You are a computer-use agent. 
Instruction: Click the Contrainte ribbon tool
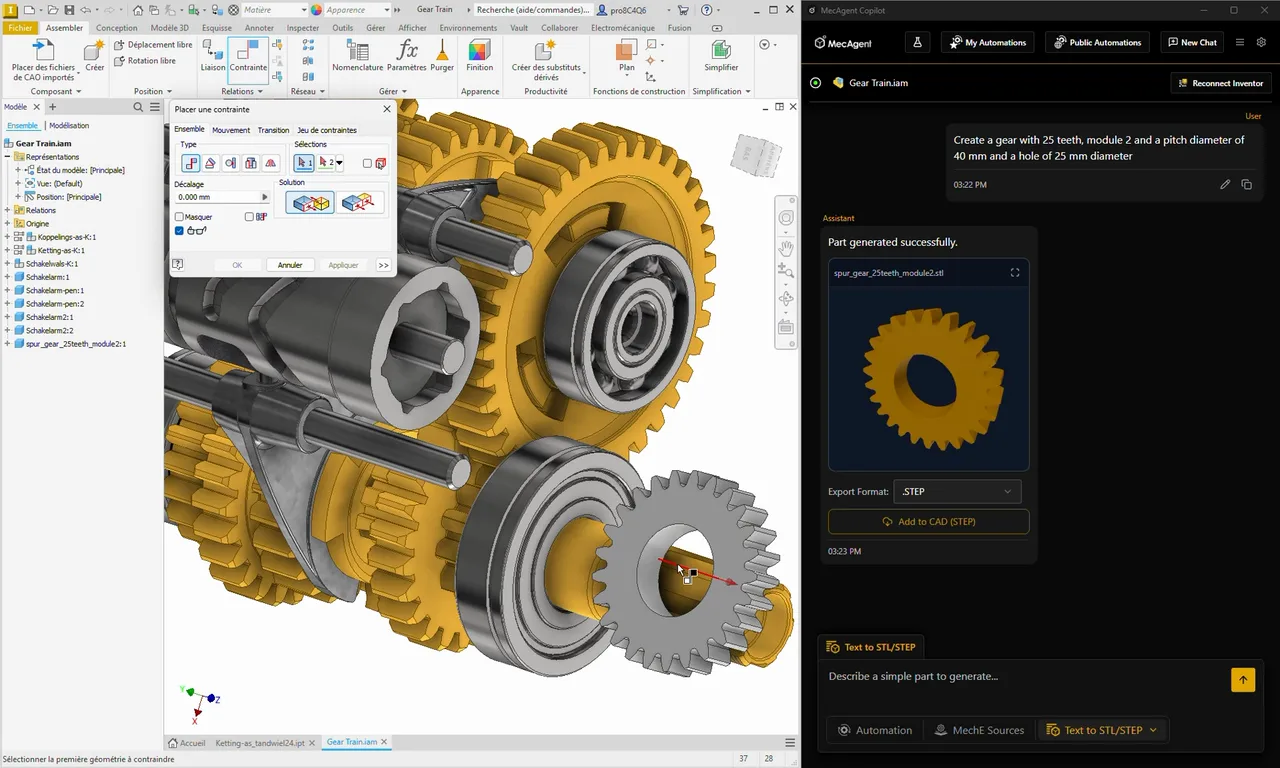(248, 56)
